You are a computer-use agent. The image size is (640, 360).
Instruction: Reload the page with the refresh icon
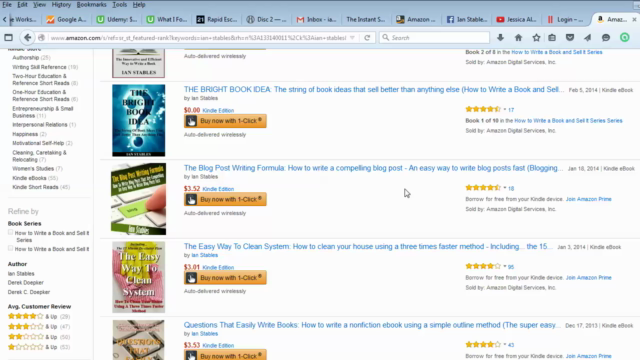pyautogui.click(x=367, y=38)
